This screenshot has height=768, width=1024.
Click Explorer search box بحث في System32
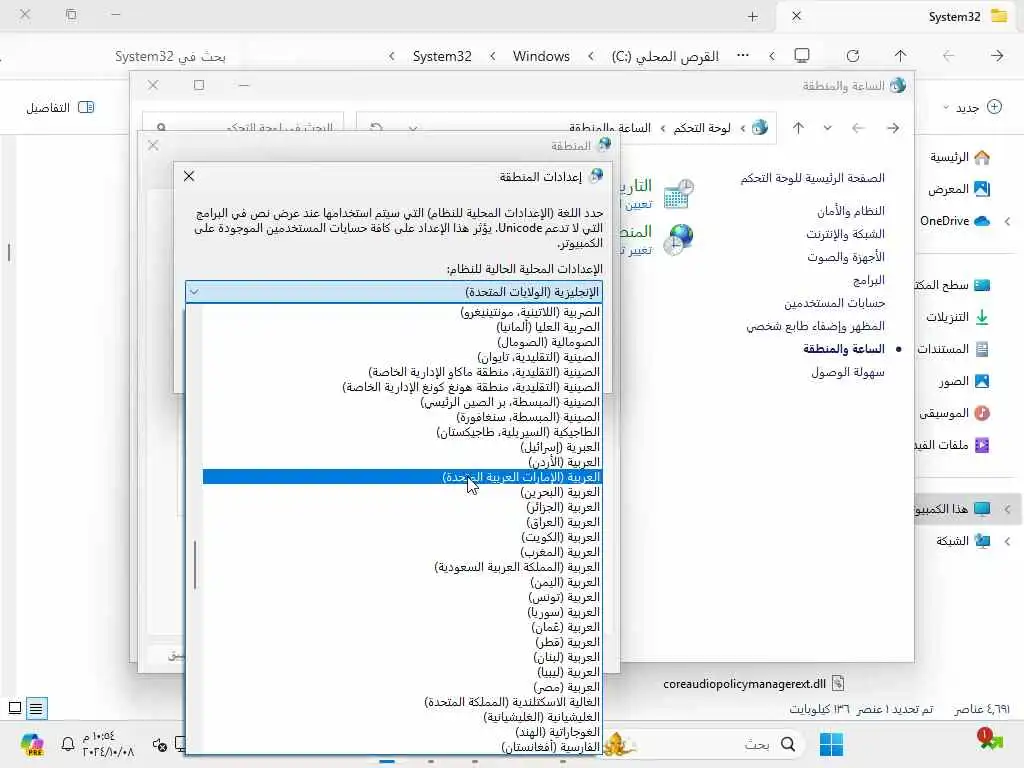(170, 56)
